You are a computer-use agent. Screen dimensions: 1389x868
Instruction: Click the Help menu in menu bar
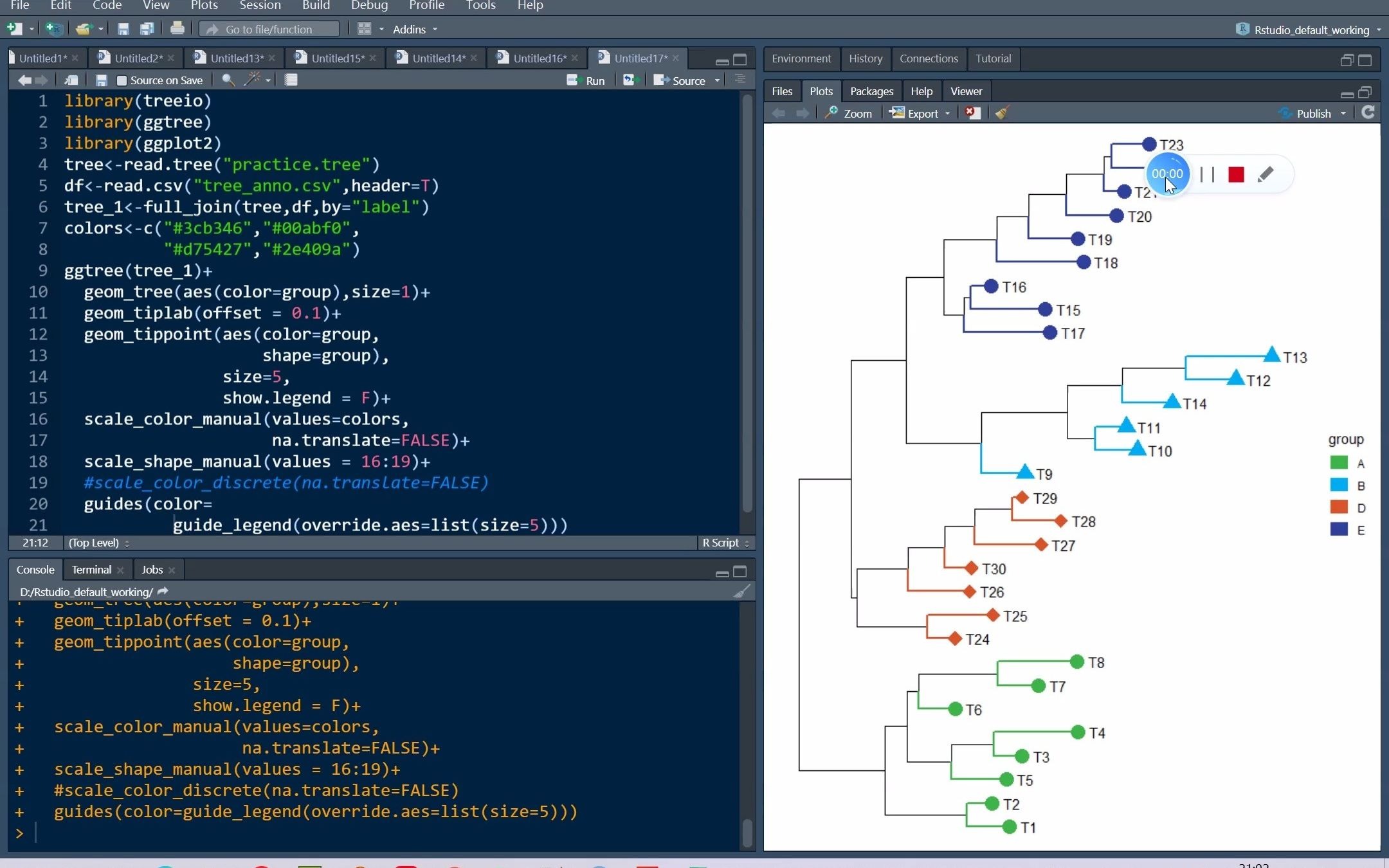tap(531, 6)
